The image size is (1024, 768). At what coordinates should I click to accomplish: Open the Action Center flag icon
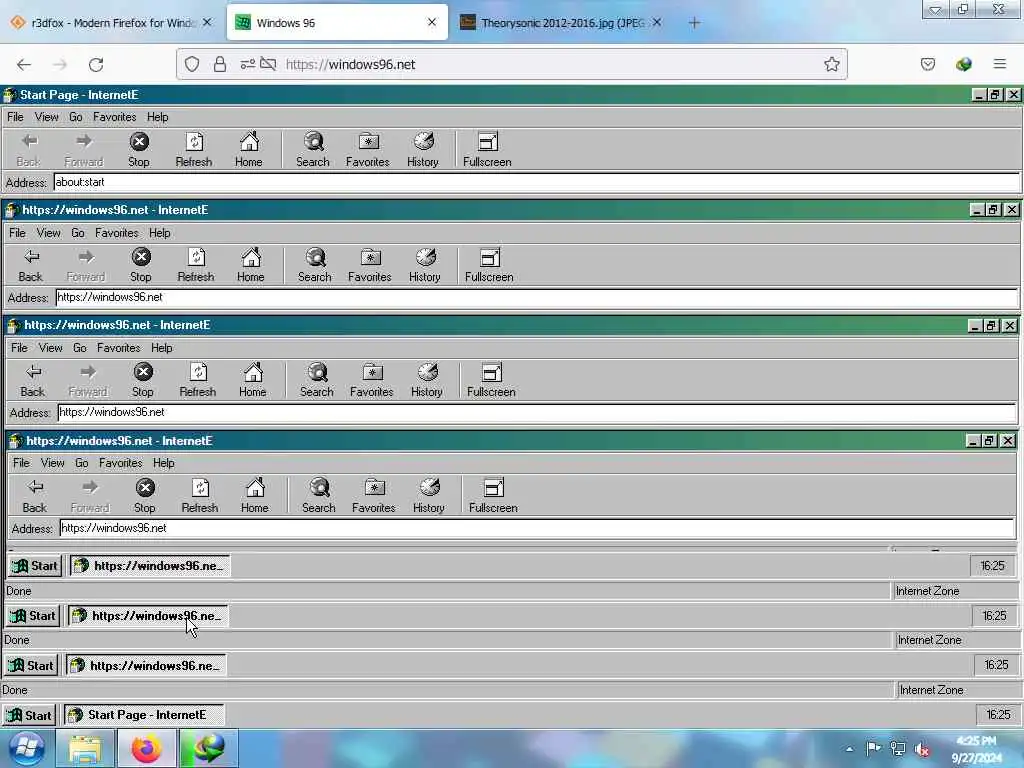point(873,748)
